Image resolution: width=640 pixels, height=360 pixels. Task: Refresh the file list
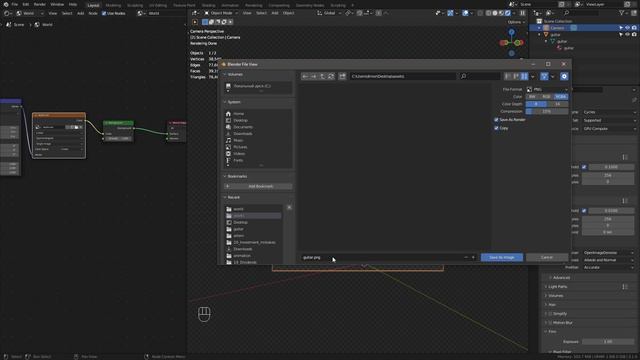[331, 76]
